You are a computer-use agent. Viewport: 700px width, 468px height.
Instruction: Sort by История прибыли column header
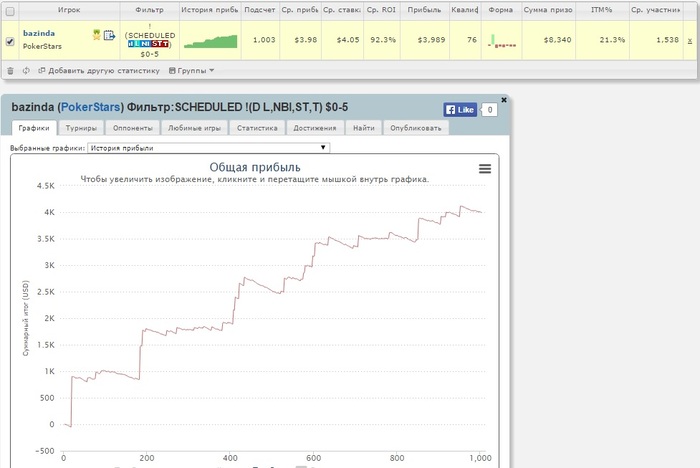(x=210, y=10)
